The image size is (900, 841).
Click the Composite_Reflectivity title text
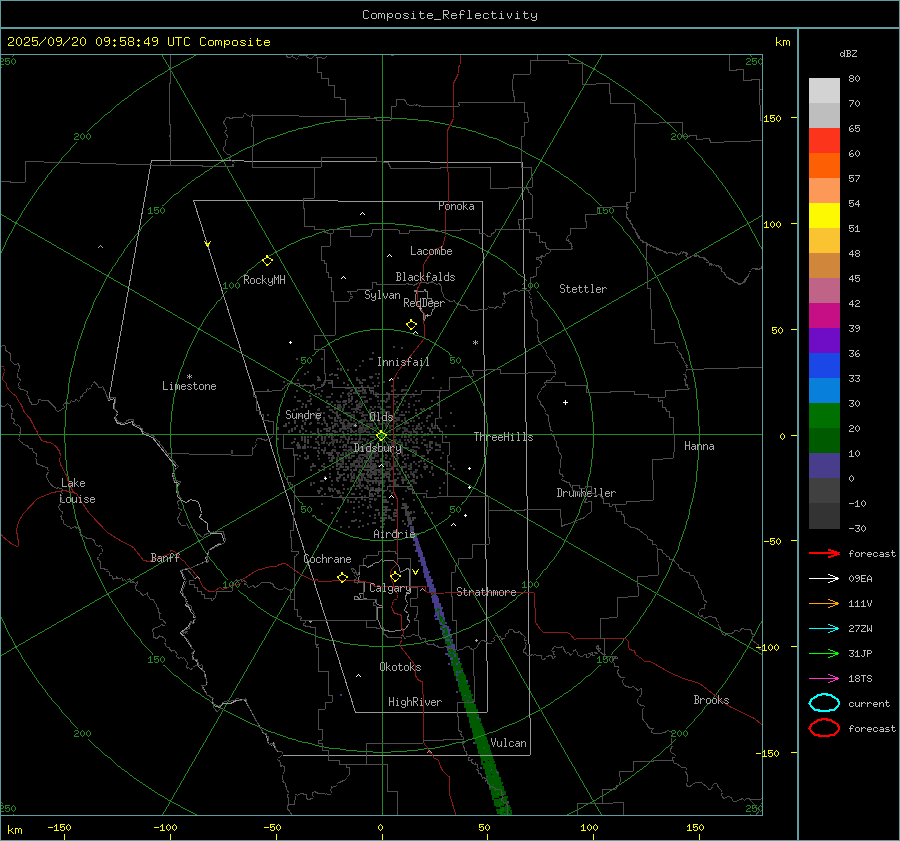coord(449,15)
